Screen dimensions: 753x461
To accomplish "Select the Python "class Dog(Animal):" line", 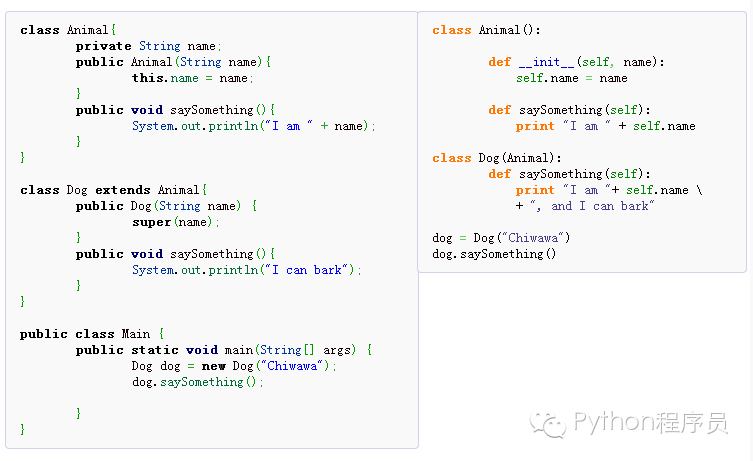I will 497,158.
